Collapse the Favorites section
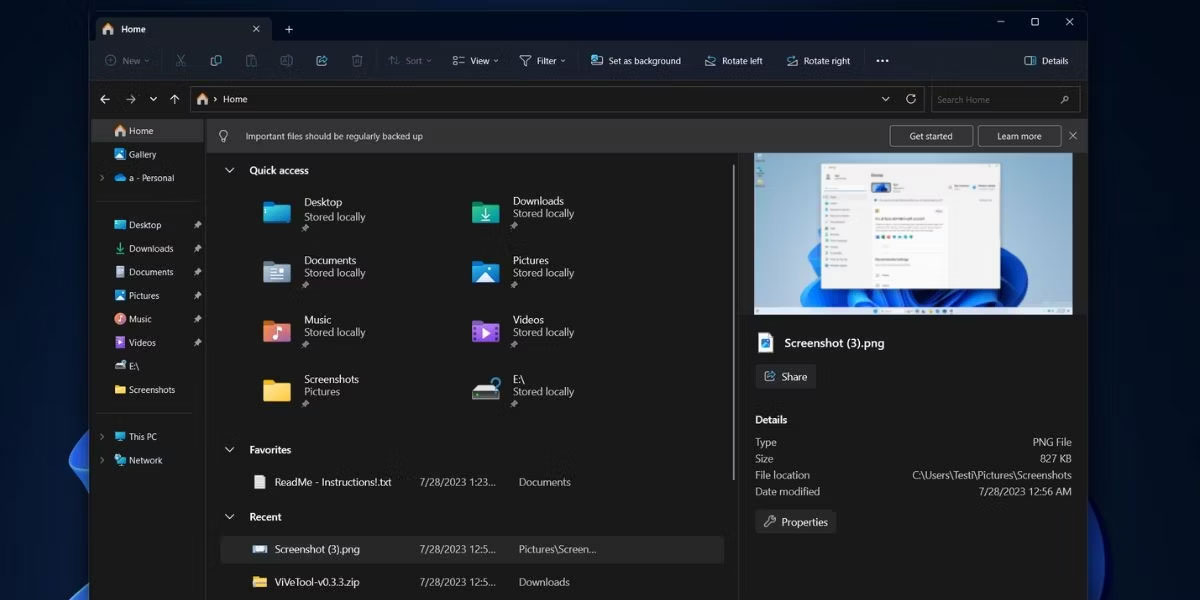Viewport: 1200px width, 600px height. pyautogui.click(x=230, y=450)
